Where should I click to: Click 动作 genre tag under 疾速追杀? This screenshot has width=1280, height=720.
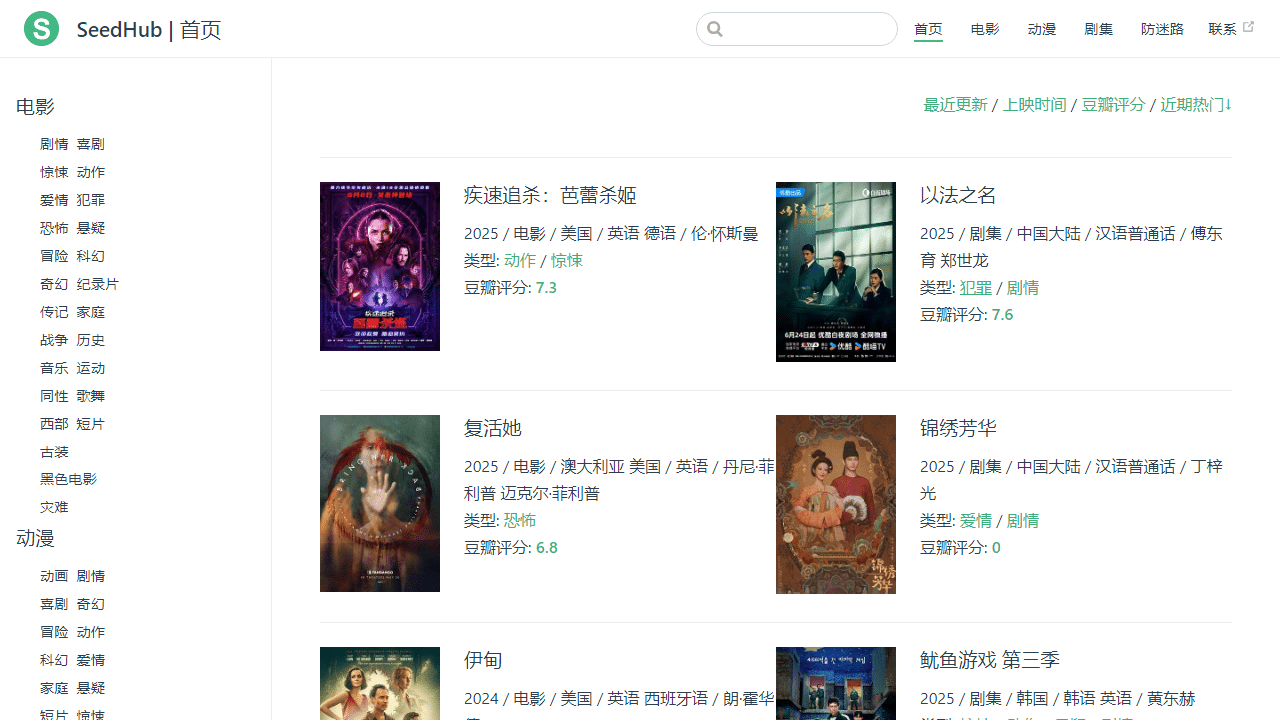520,260
